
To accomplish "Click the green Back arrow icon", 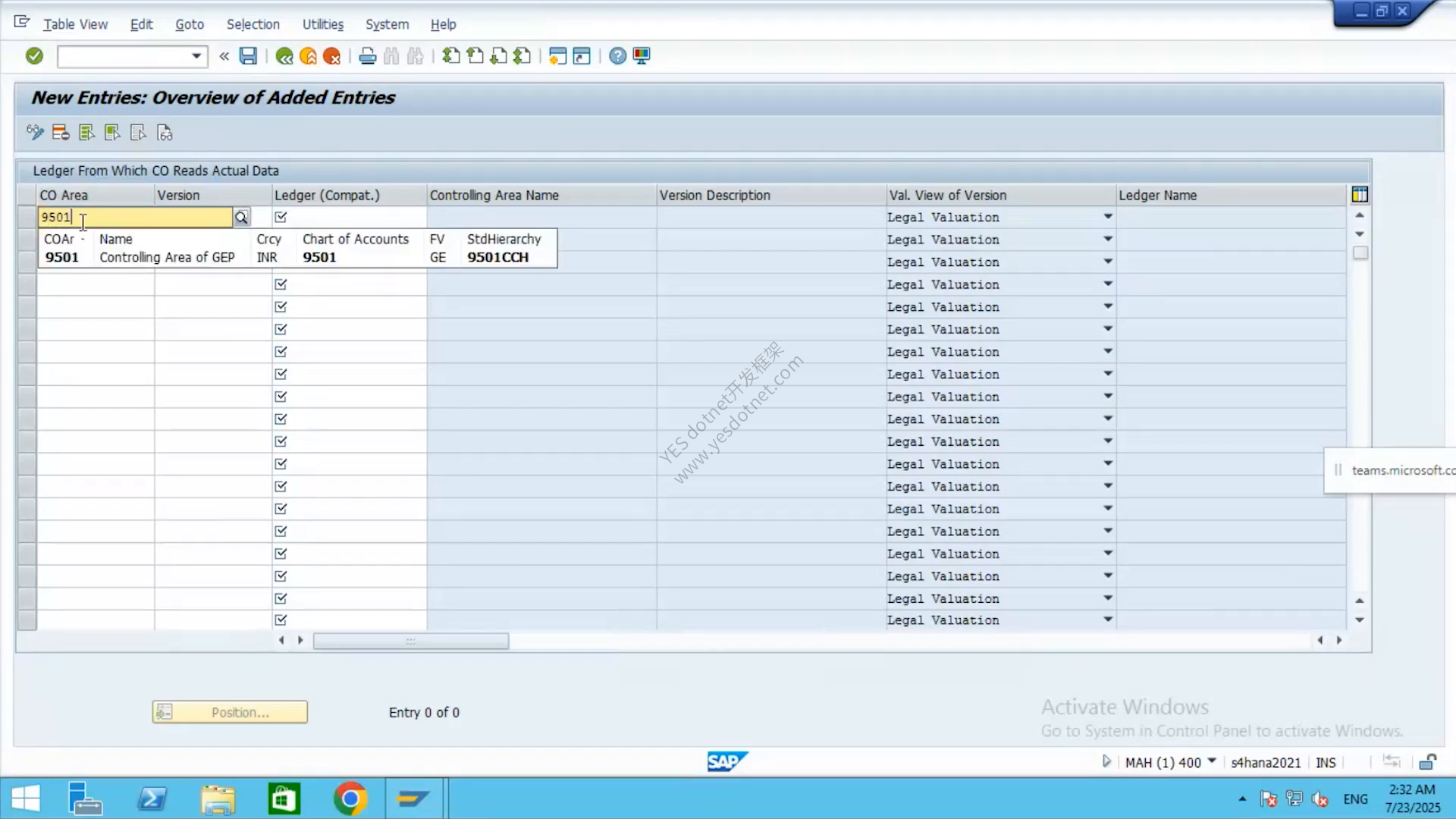I will click(284, 56).
